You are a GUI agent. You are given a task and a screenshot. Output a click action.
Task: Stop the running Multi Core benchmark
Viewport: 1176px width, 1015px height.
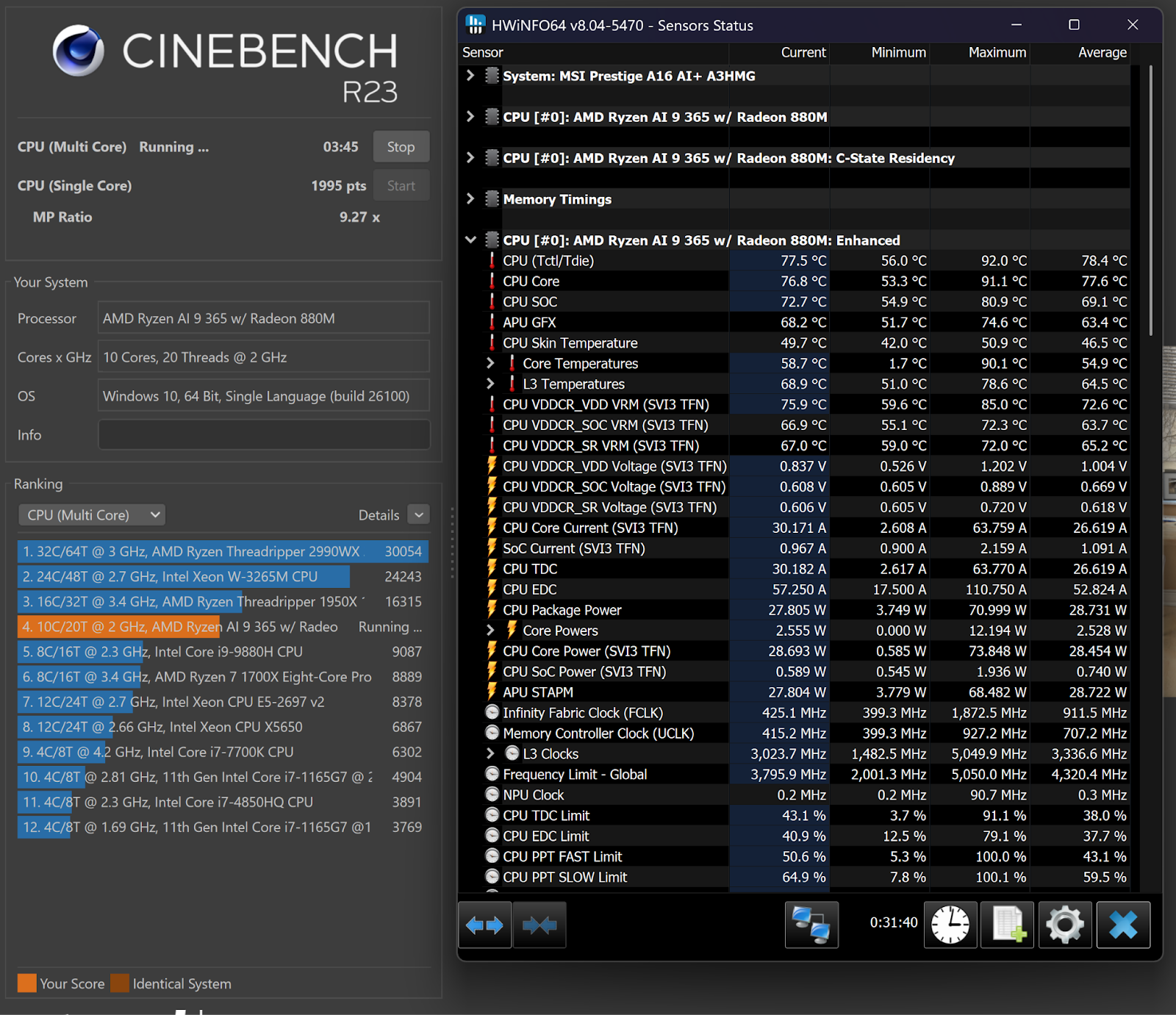coord(401,147)
